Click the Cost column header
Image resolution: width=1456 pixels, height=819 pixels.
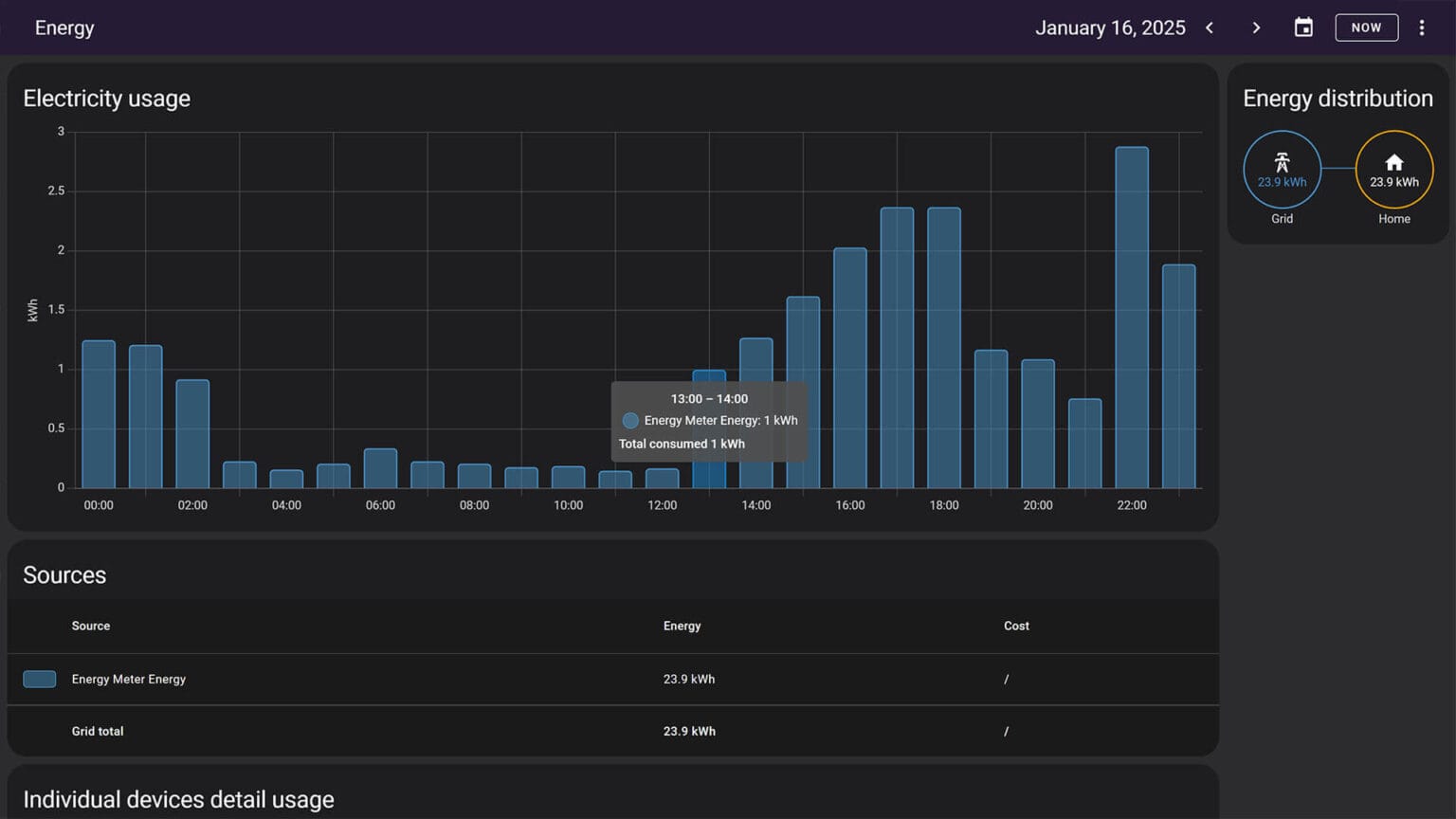(1016, 626)
